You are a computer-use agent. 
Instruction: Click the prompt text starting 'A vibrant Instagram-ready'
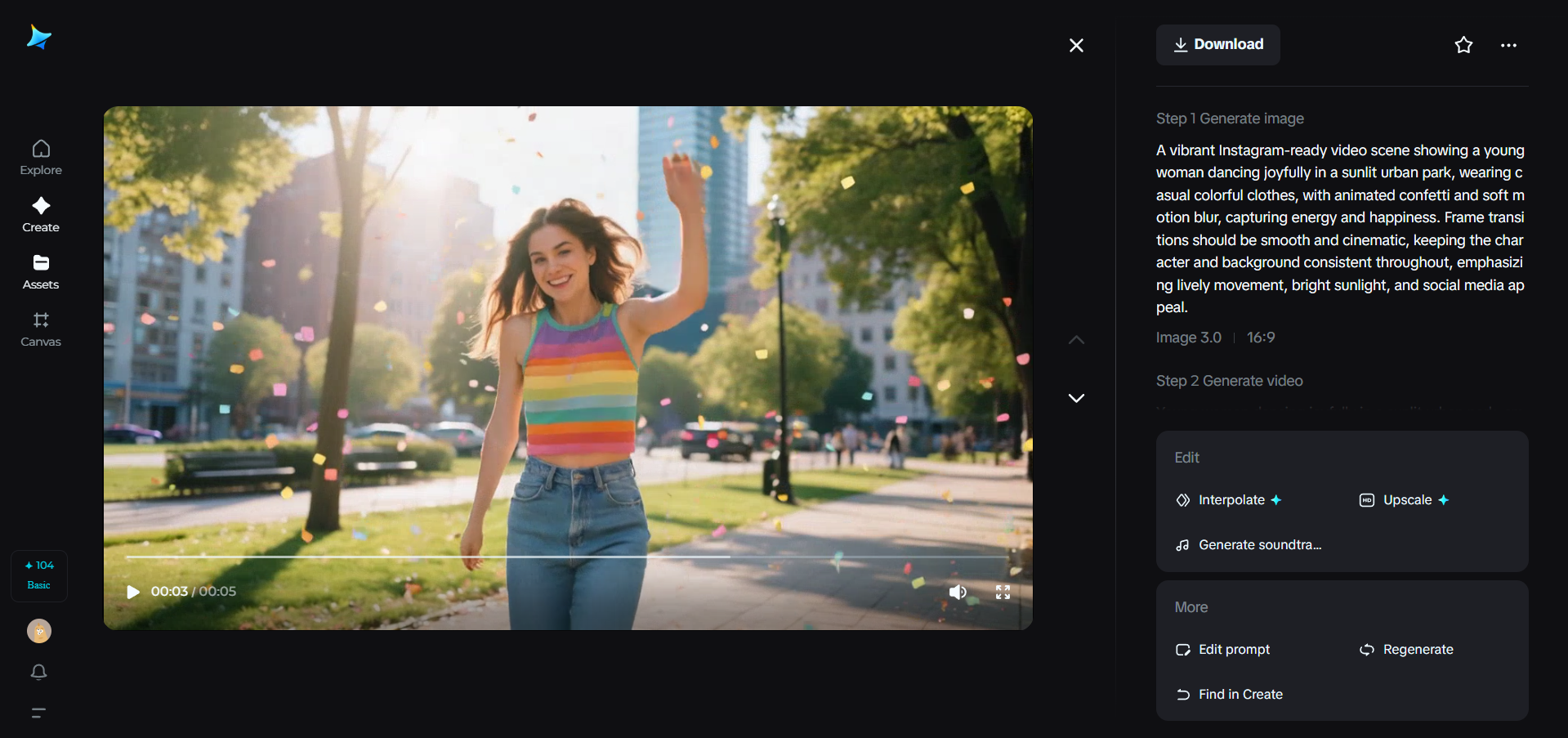(x=1340, y=229)
